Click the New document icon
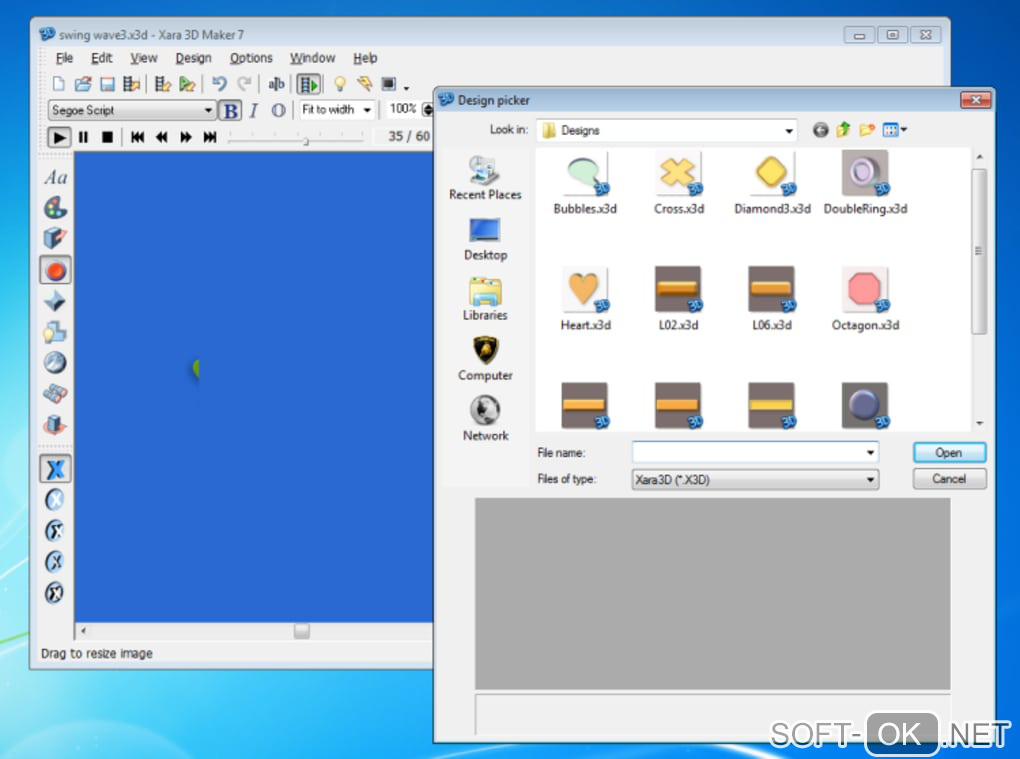This screenshot has width=1020, height=759. pyautogui.click(x=59, y=84)
